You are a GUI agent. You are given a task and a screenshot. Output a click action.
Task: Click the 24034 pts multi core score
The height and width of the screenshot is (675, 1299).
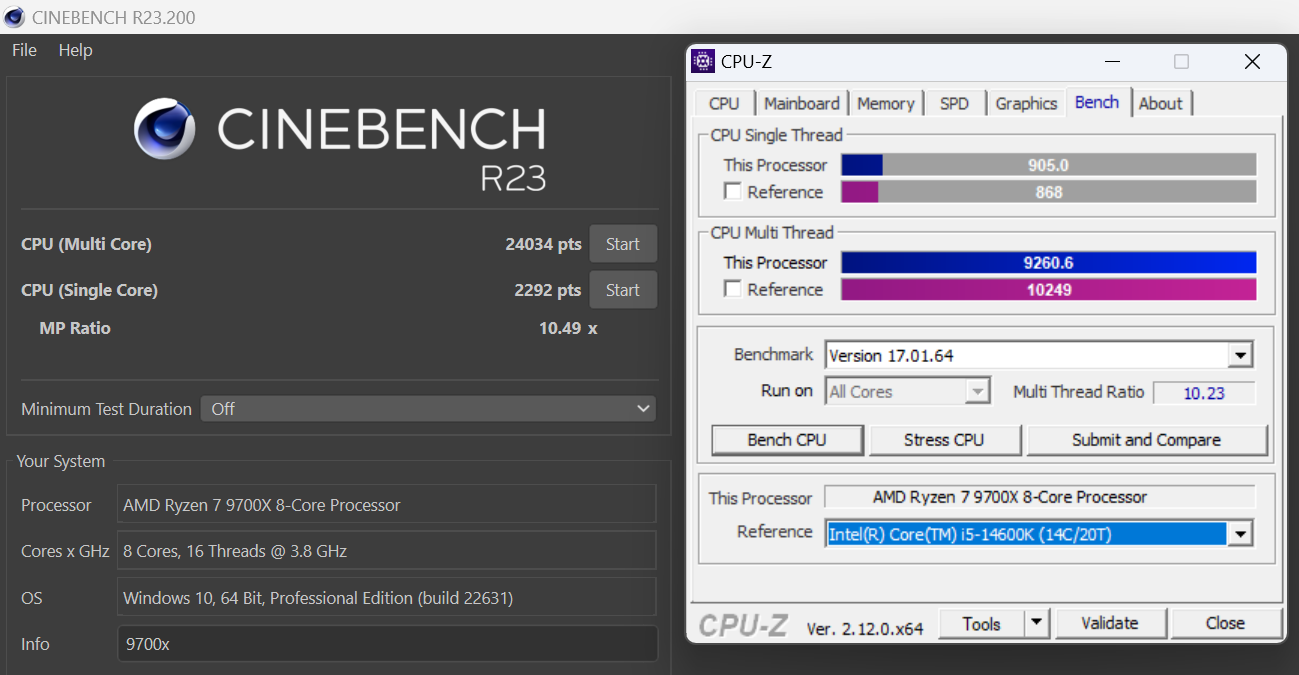pos(543,244)
